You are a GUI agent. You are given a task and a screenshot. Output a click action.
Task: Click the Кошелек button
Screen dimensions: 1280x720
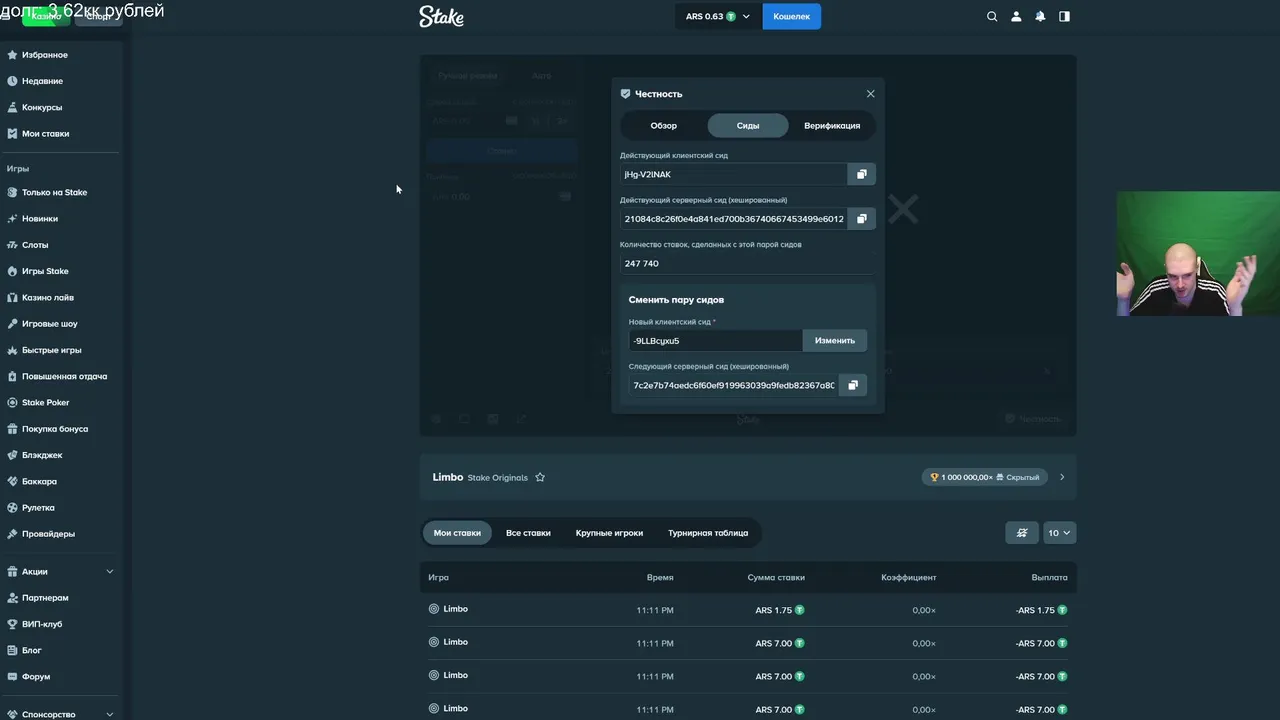[x=791, y=16]
